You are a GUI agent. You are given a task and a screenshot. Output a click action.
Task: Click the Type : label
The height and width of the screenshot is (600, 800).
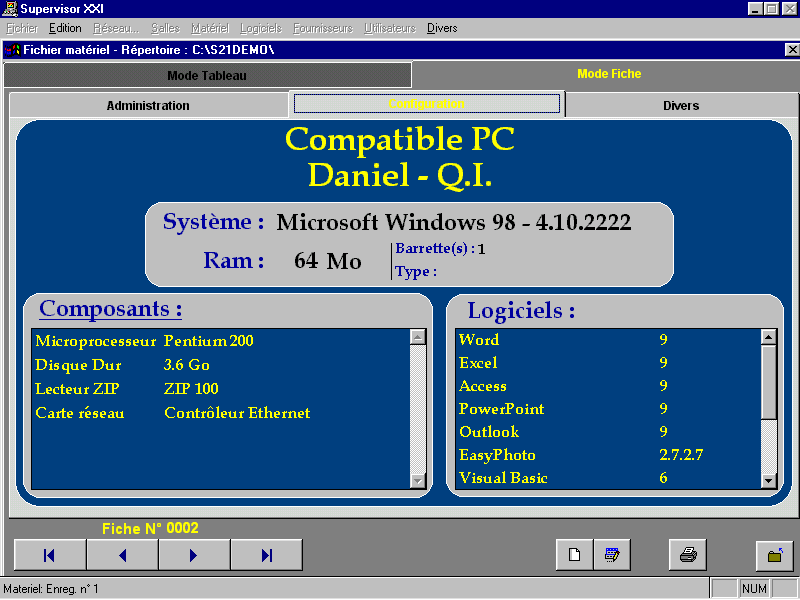tap(416, 271)
